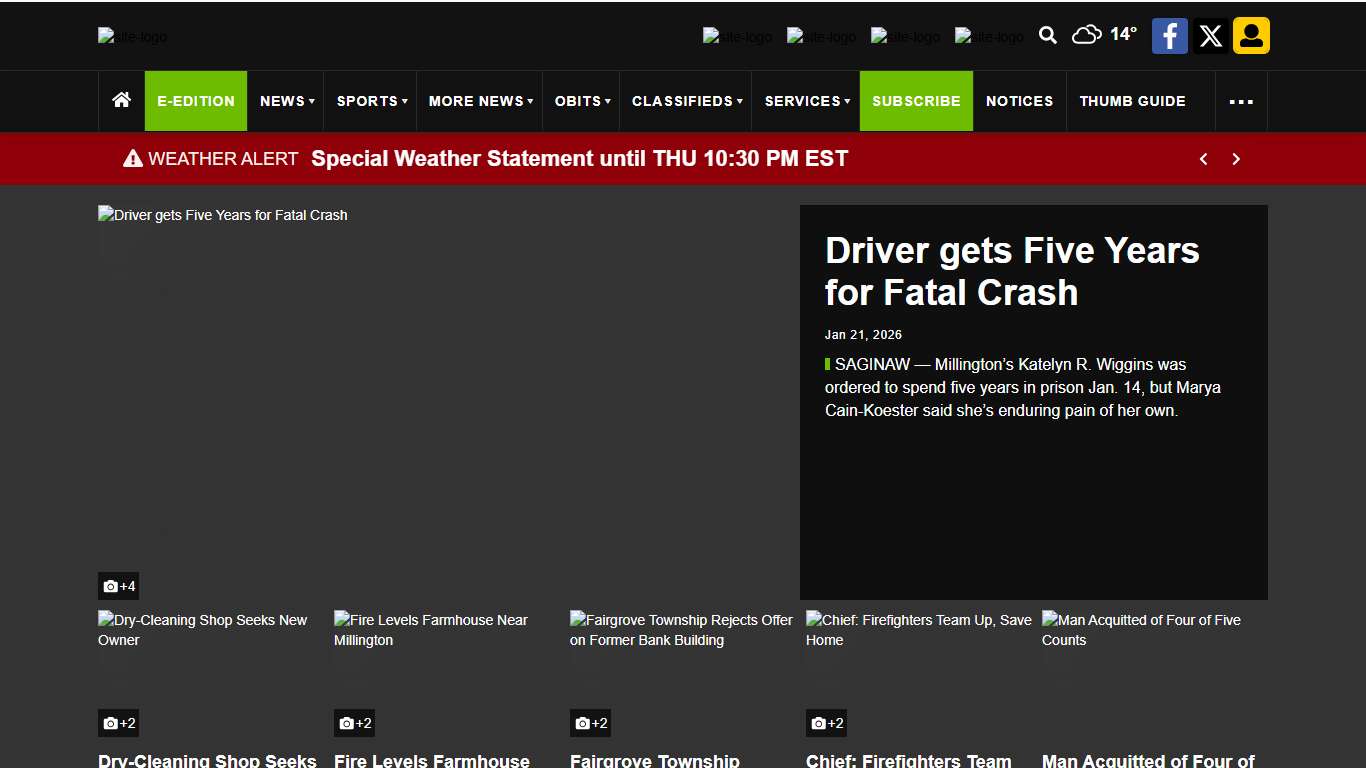The image size is (1366, 768).
Task: Open the Services dropdown menu
Action: pyautogui.click(x=807, y=101)
